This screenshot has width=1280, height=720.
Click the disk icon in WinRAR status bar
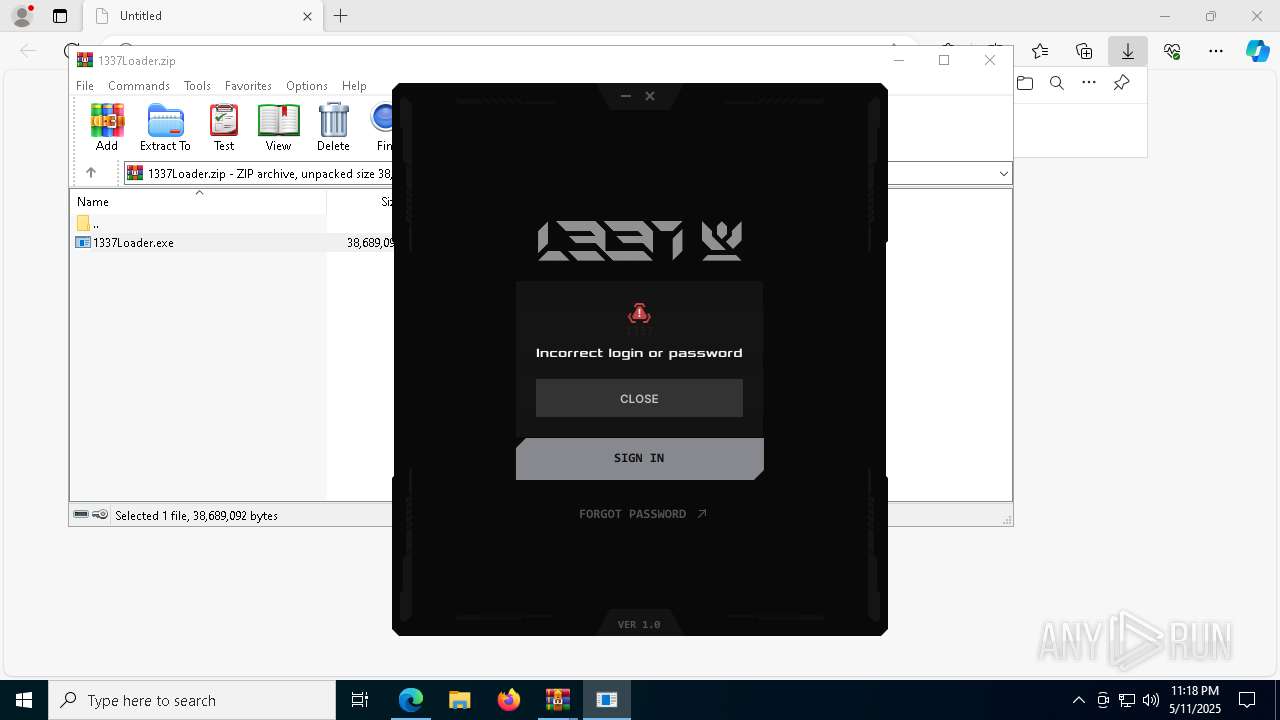(x=81, y=515)
